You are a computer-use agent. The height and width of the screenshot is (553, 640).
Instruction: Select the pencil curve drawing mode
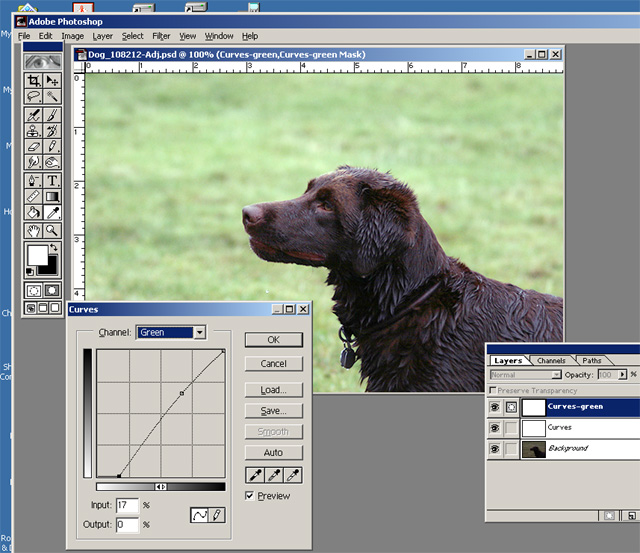click(x=217, y=515)
